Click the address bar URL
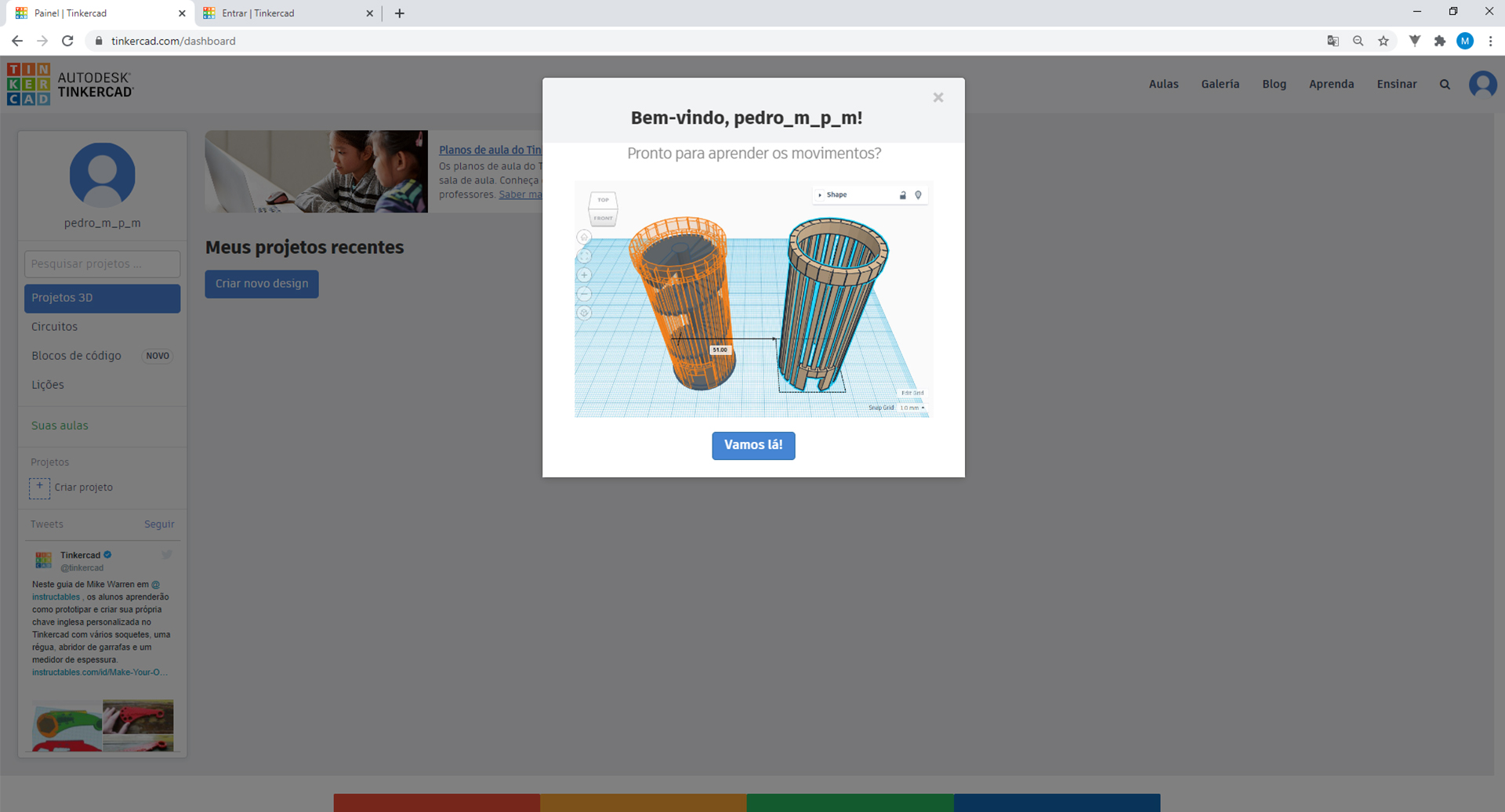 pos(173,41)
